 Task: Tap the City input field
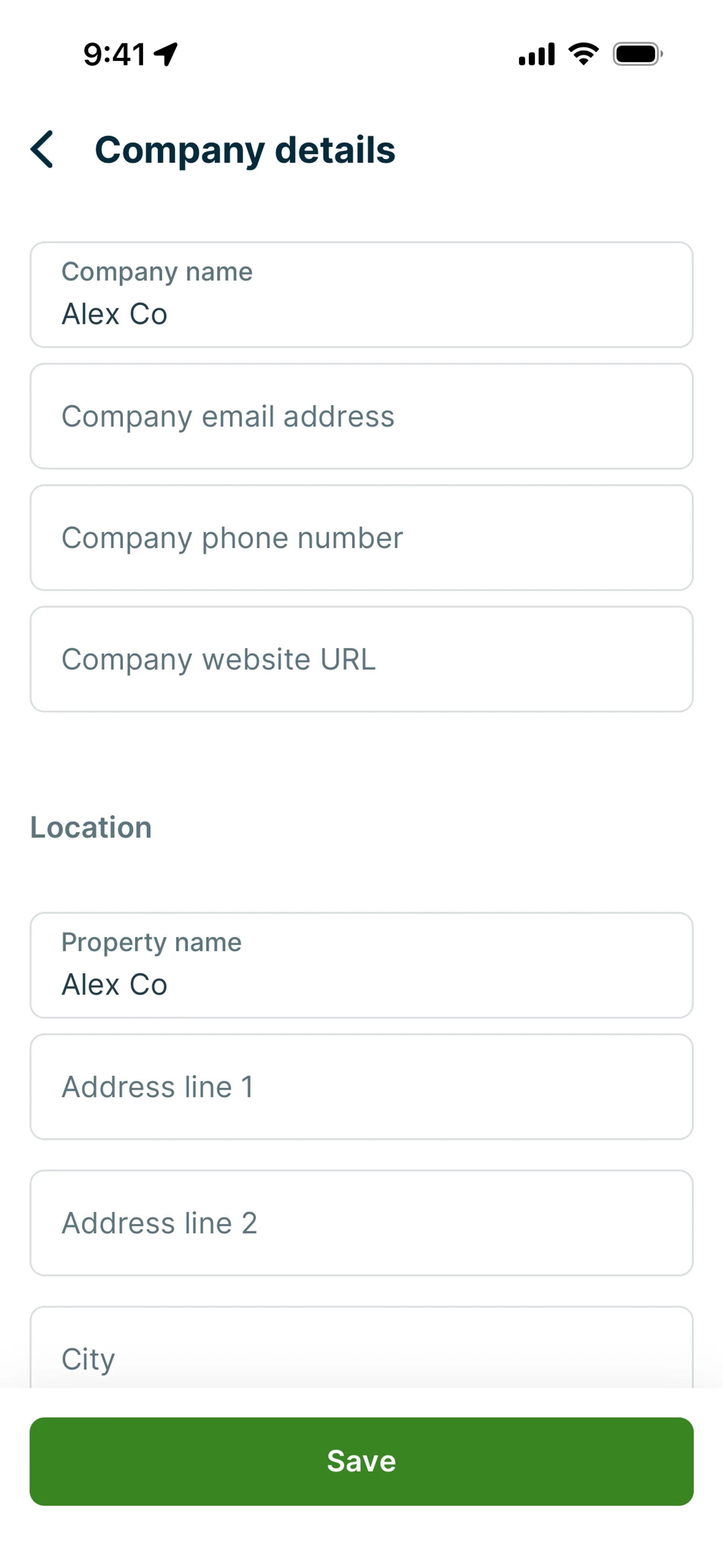click(x=361, y=1355)
